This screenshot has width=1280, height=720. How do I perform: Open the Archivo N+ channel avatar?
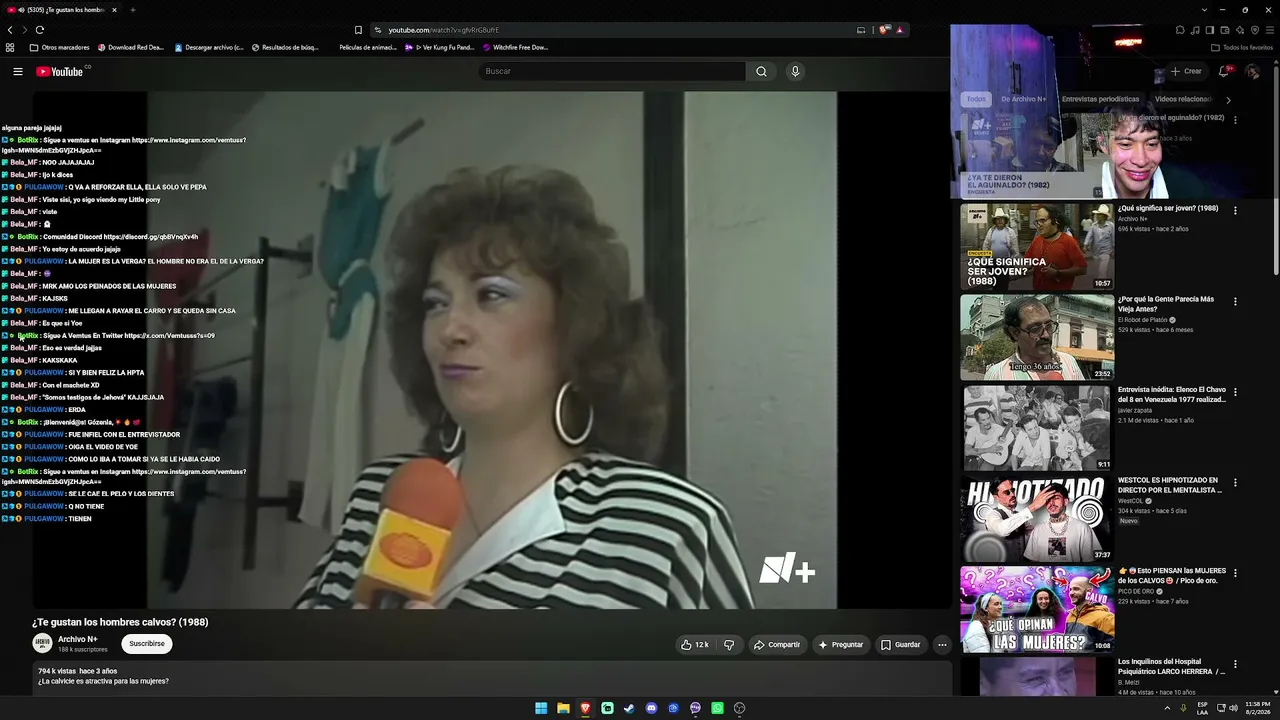coord(42,643)
